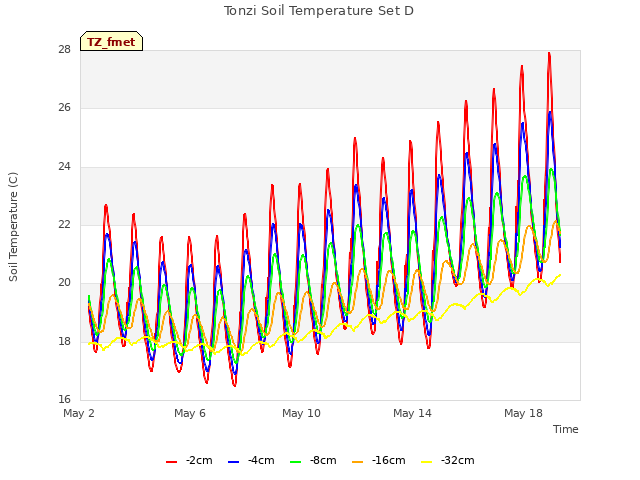The height and width of the screenshot is (480, 640).
Task: Click the 22 y-axis tick label
Action: (x=64, y=224)
